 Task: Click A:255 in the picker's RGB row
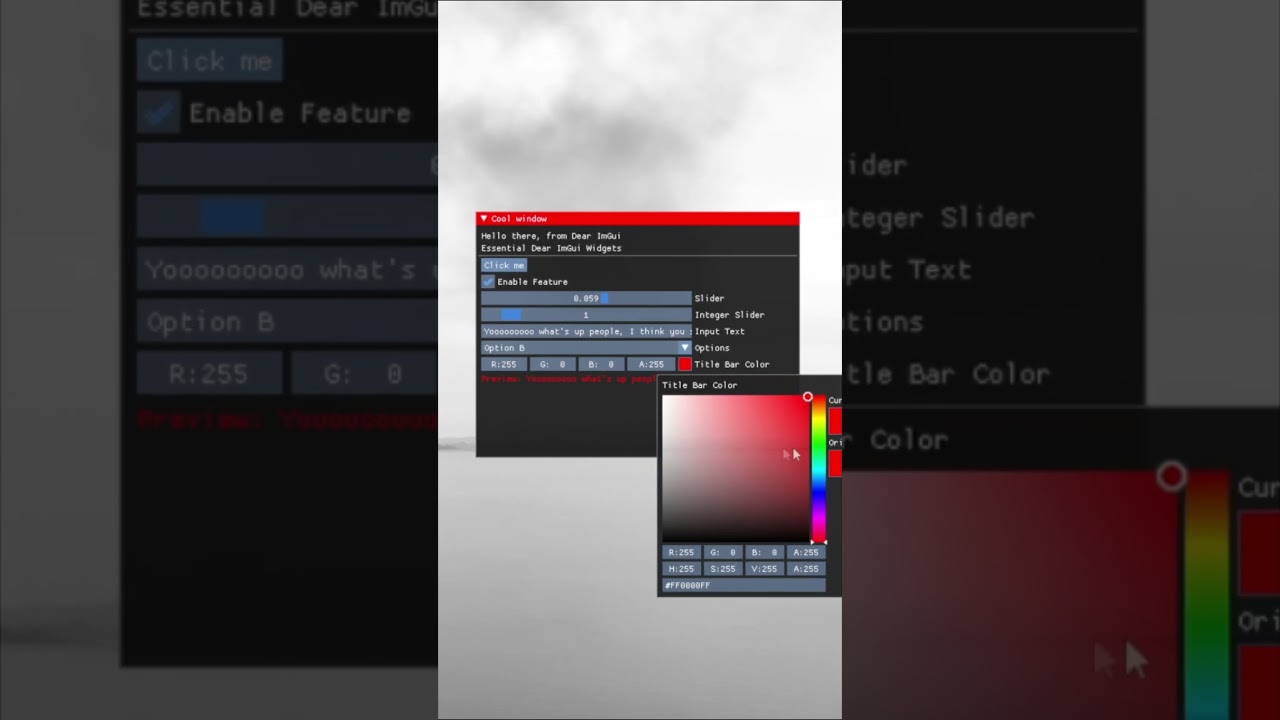tap(806, 552)
